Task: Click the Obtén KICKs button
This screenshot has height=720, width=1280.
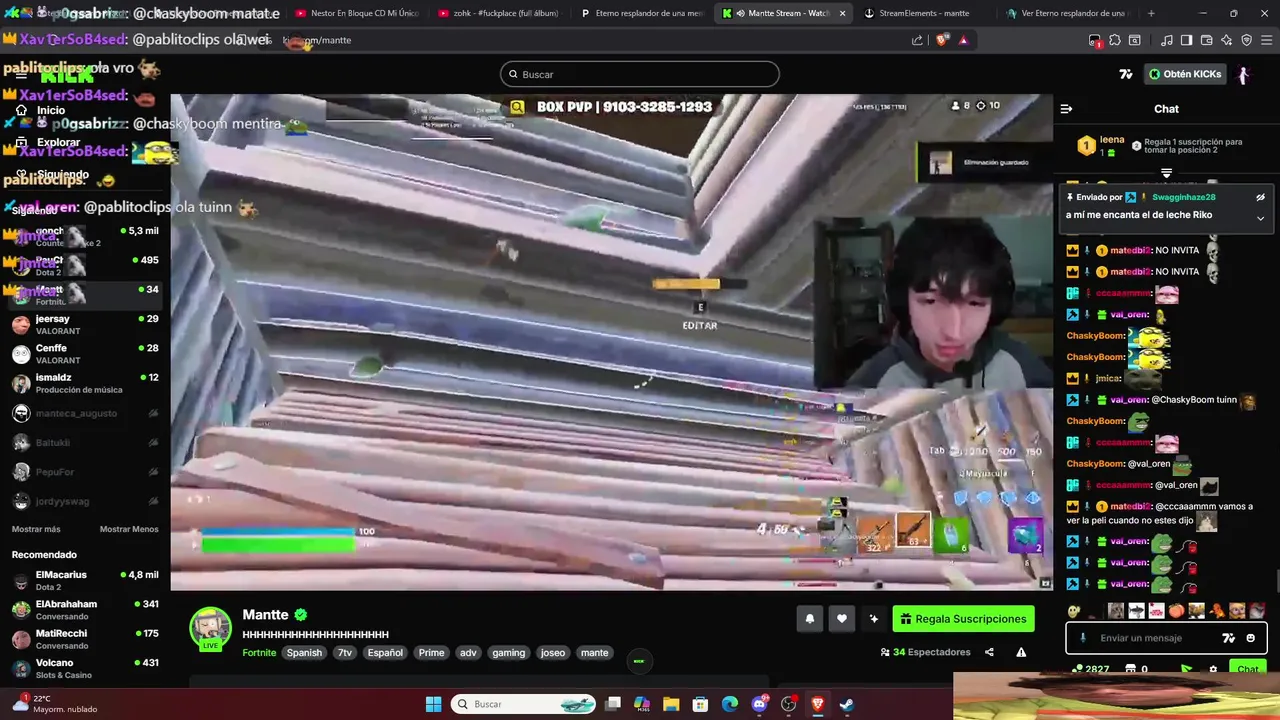Action: 1185,74
